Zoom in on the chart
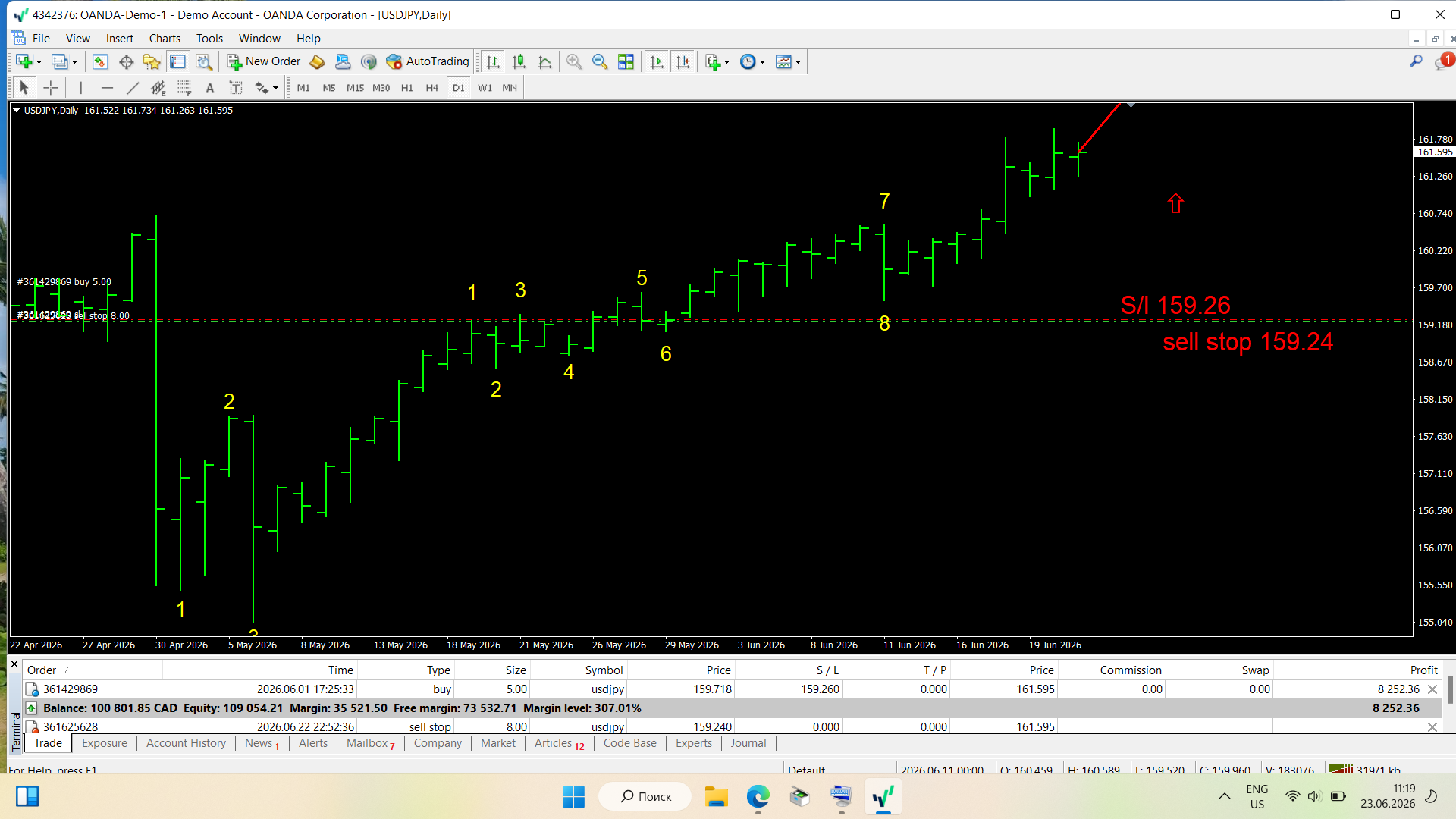 pyautogui.click(x=574, y=62)
